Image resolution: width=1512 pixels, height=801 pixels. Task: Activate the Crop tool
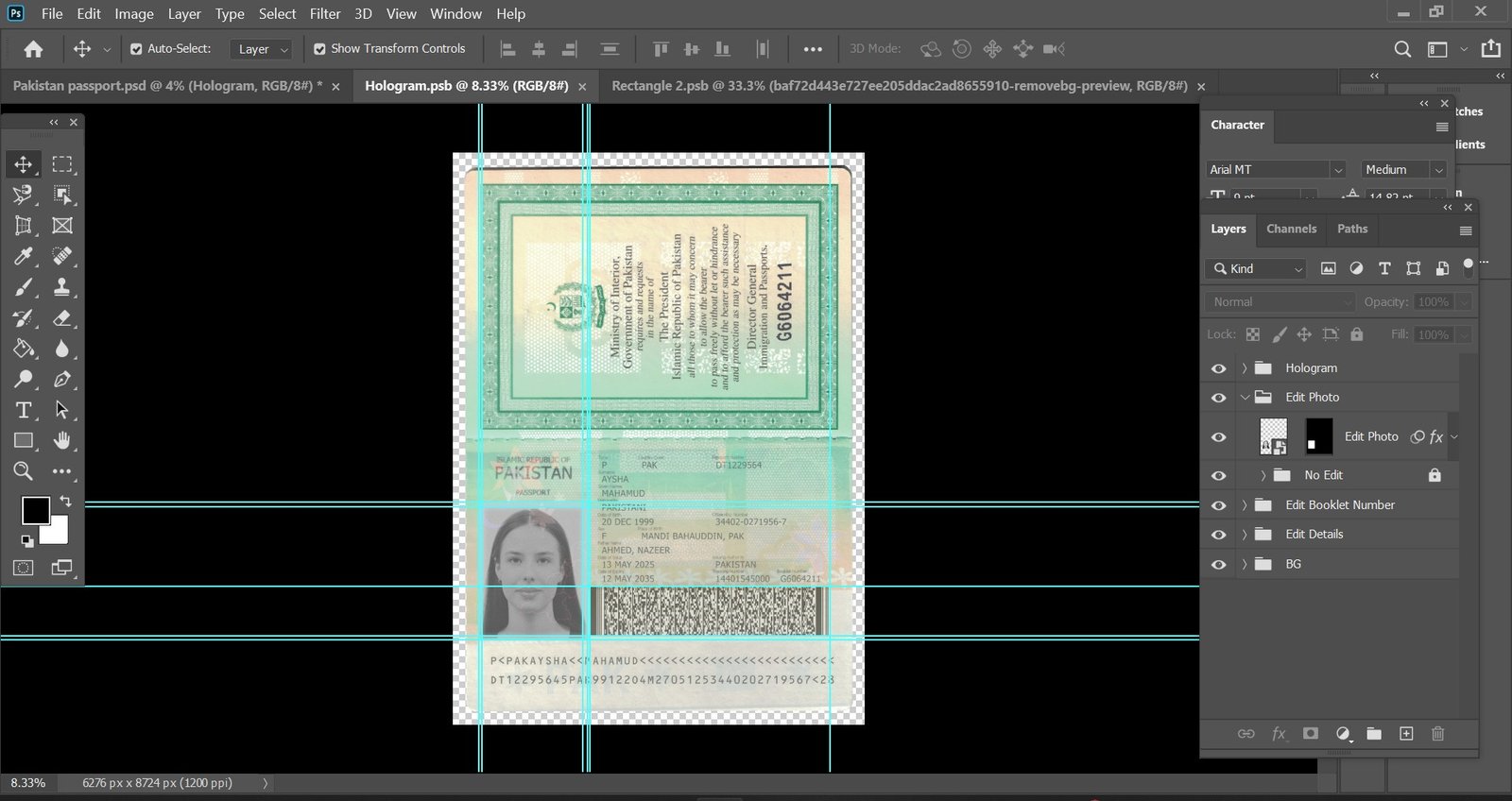(x=24, y=226)
